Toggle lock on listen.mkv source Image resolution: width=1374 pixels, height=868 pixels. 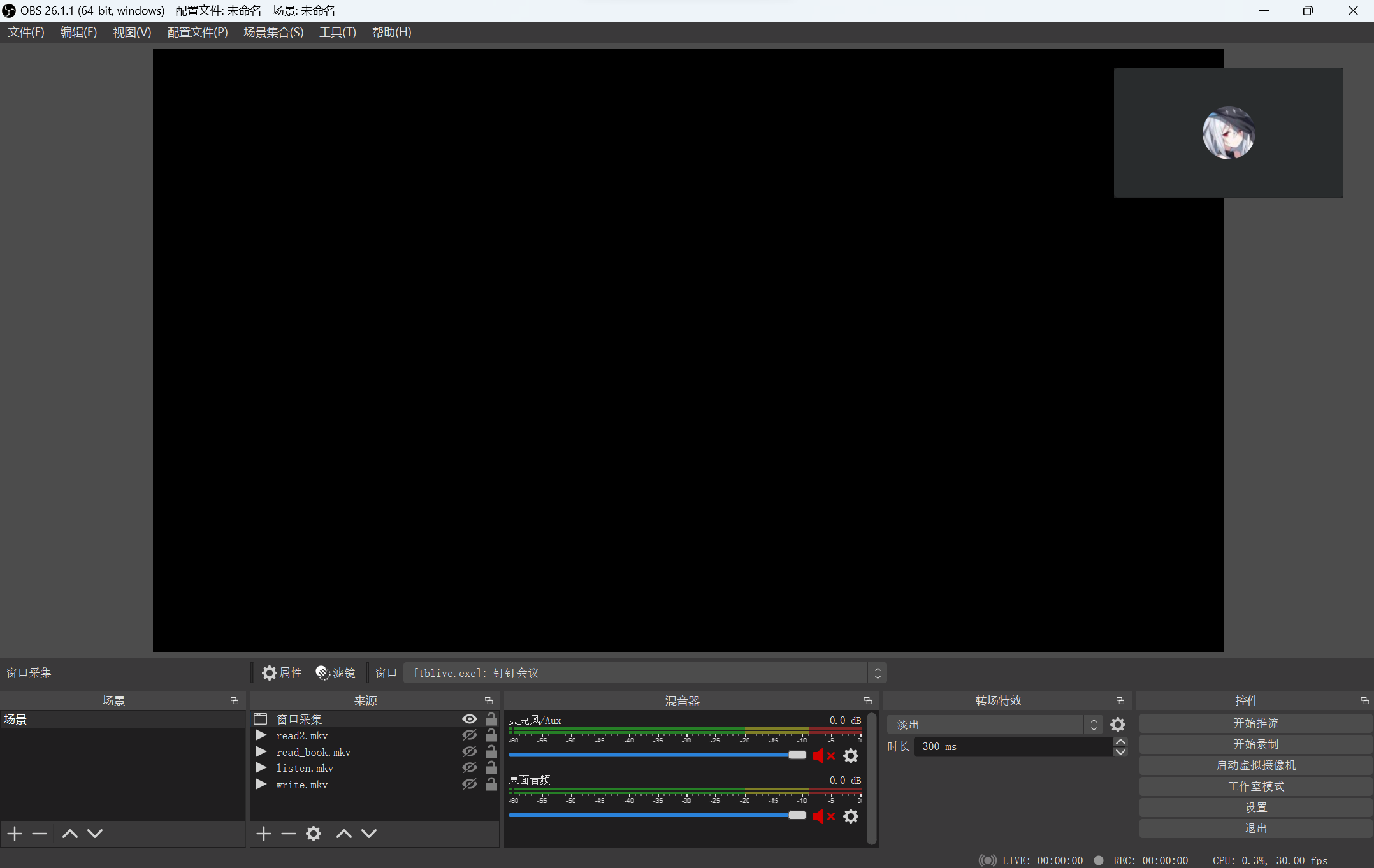(491, 768)
